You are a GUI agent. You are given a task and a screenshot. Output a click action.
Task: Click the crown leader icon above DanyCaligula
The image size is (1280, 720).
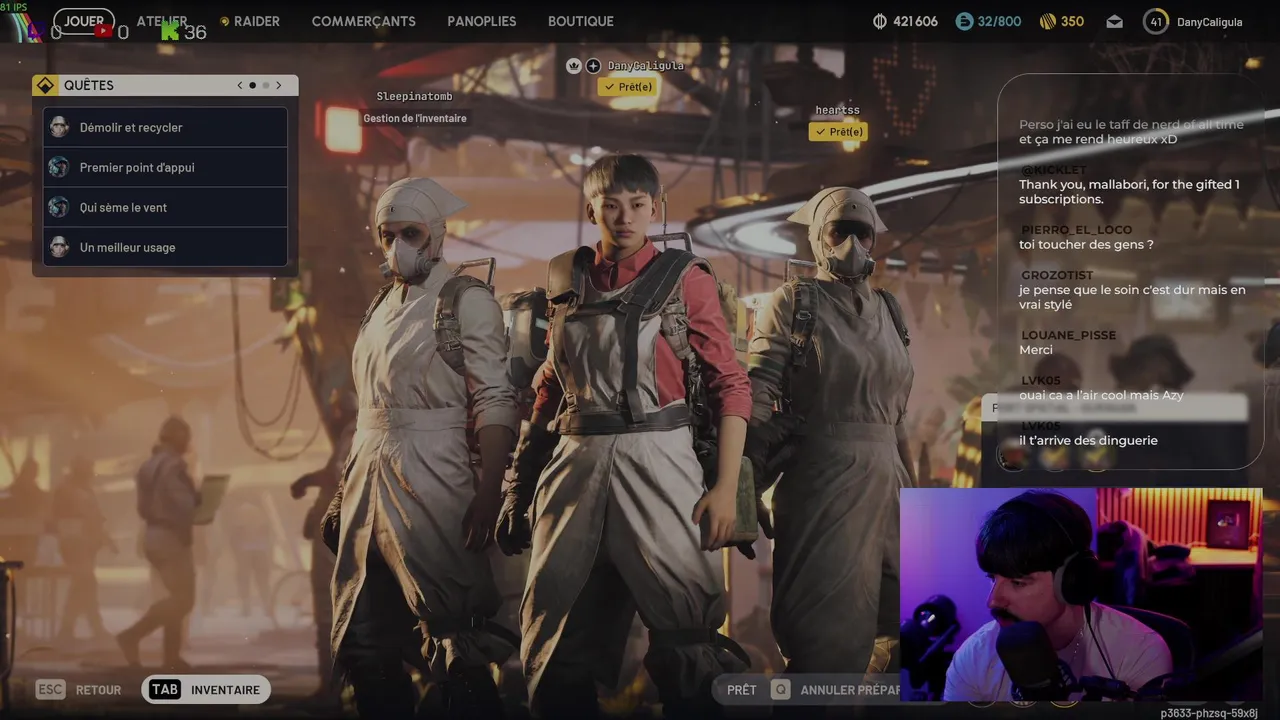tap(574, 65)
